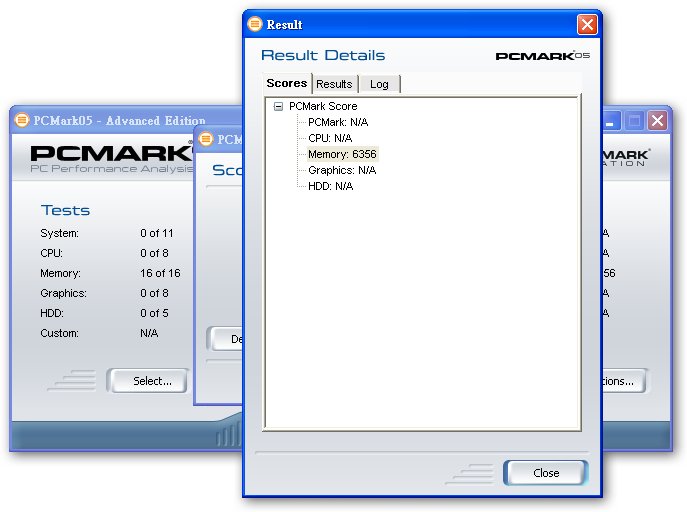Click the PCMARK logo above PC Performance Analysis
Screen dimensions: 687x512
110,153
